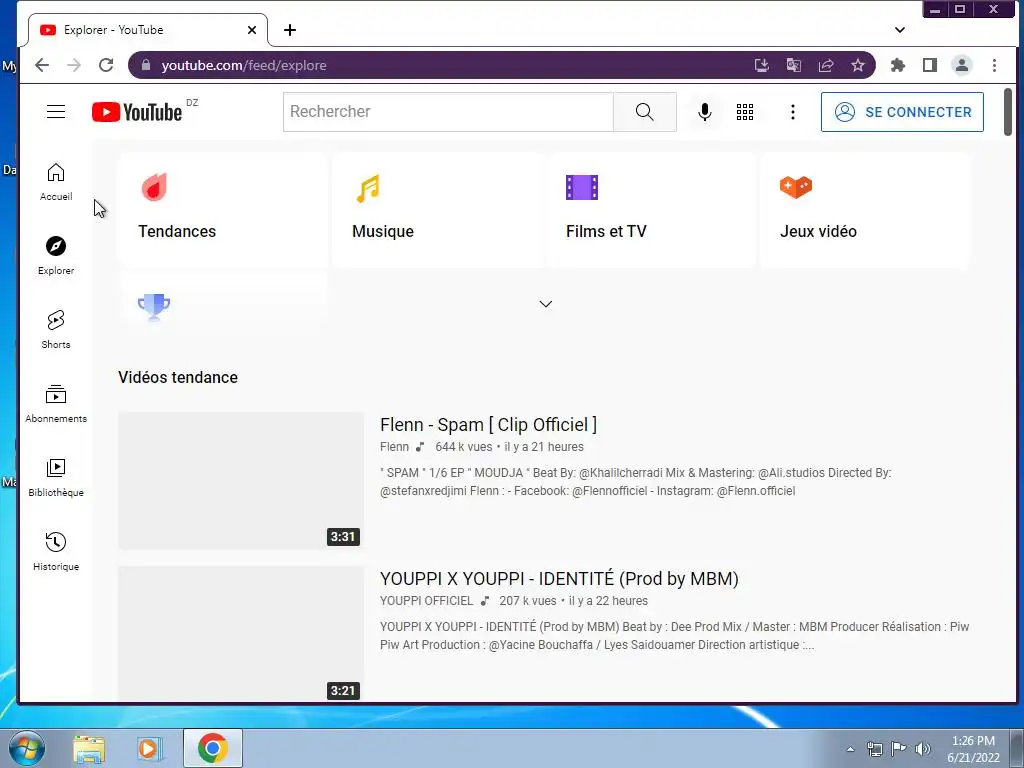The width and height of the screenshot is (1024, 768).
Task: Open the YouTube apps grid icon
Action: pos(745,112)
